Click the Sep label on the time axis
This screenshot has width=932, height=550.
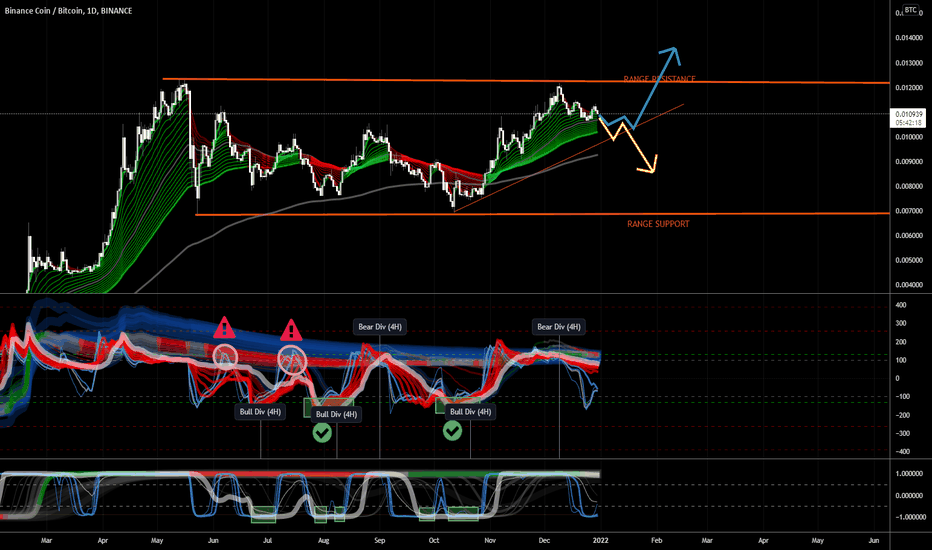coord(379,540)
